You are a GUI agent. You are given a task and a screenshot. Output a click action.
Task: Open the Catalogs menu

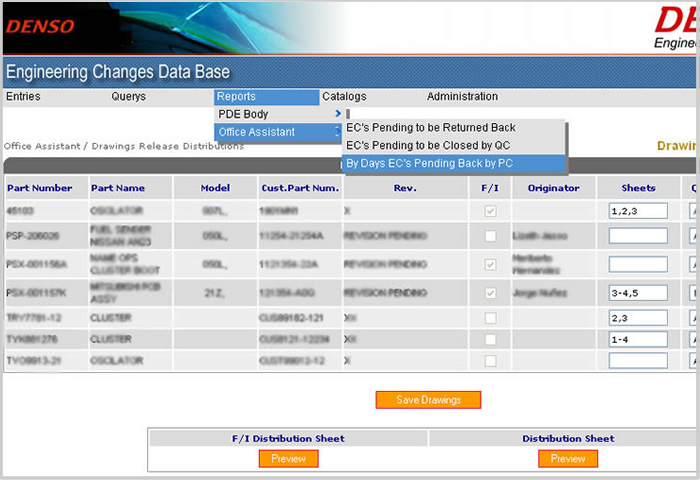344,97
